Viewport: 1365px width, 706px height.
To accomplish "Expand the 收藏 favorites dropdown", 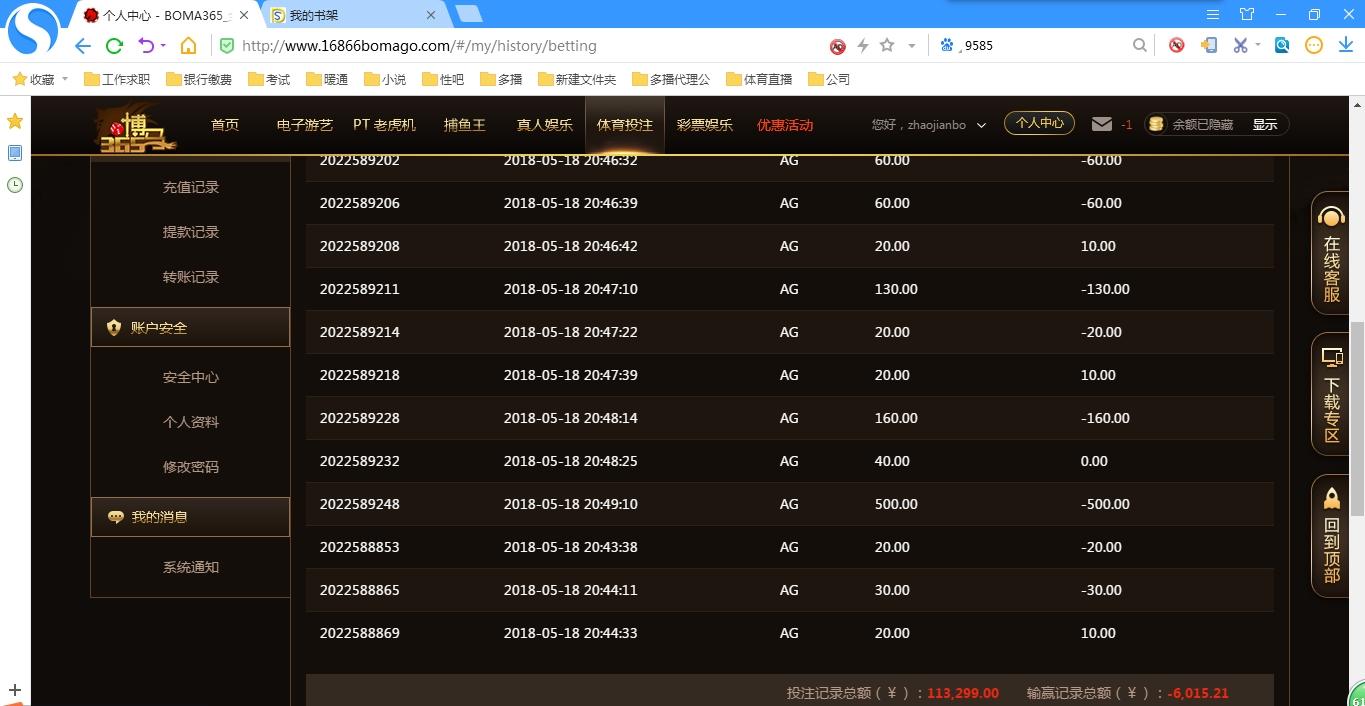I will pos(65,79).
